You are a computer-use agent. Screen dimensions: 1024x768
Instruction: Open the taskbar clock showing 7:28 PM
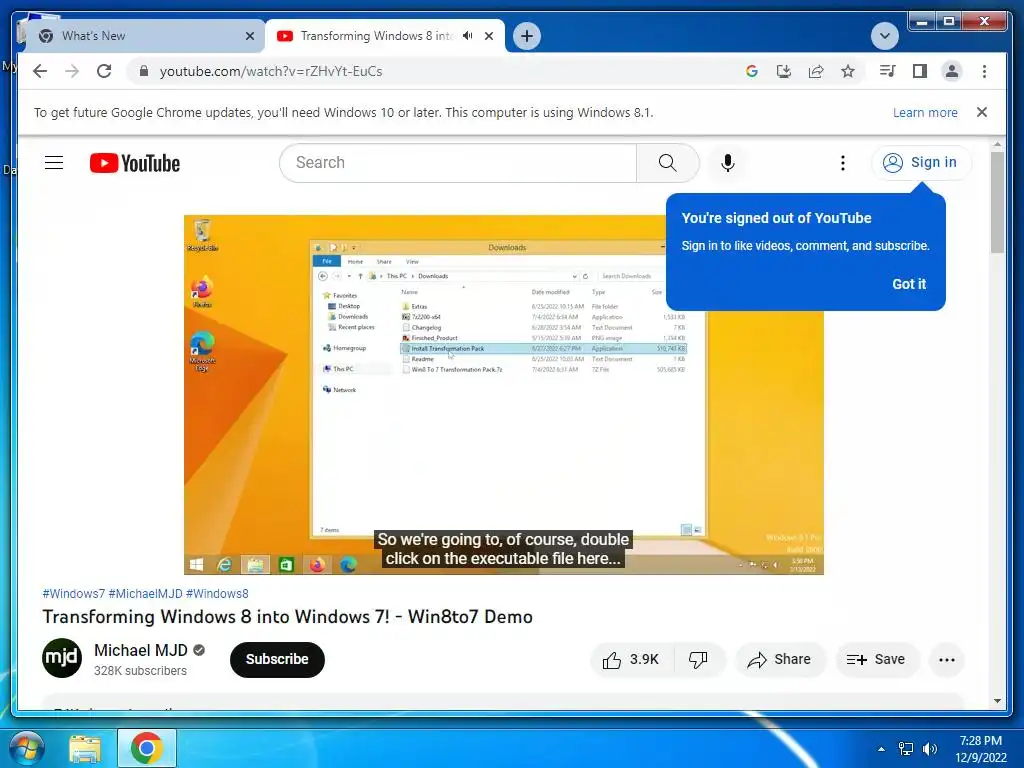coord(980,749)
